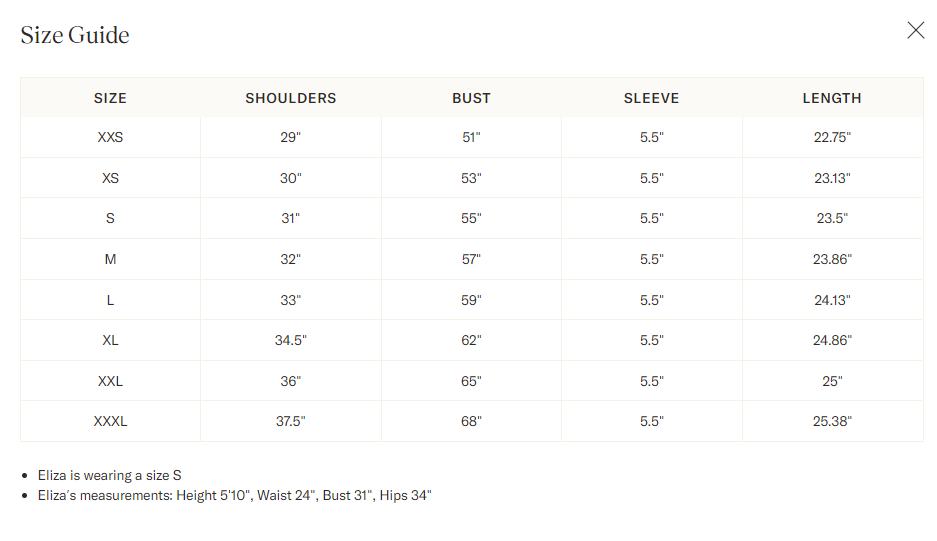Select the M size row label
The height and width of the screenshot is (541, 937).
[x=111, y=259]
